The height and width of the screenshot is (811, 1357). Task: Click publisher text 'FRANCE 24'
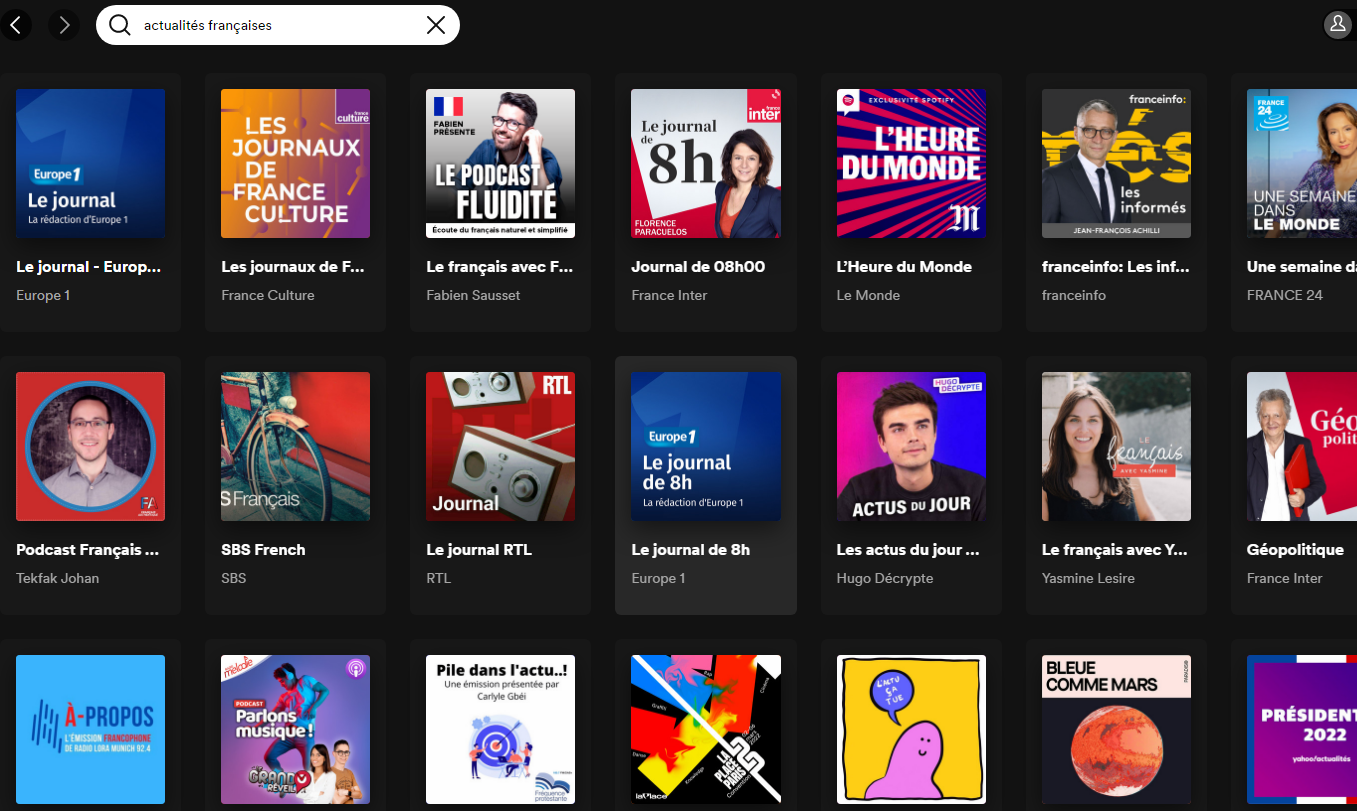coord(1285,295)
